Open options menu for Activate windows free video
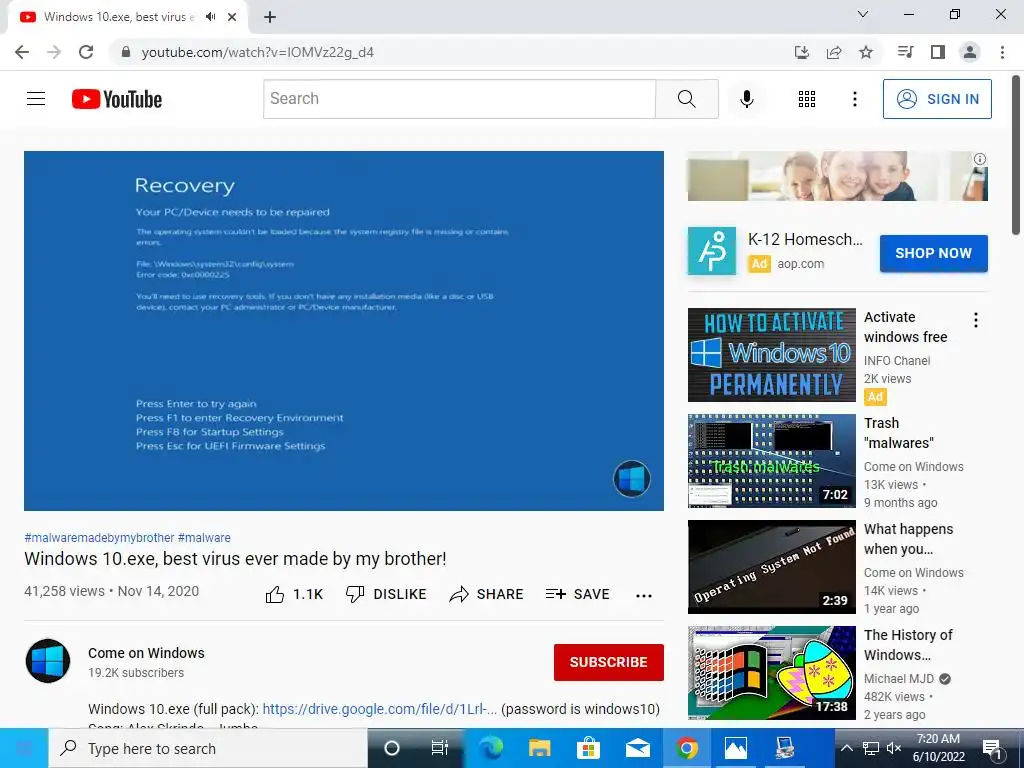Screen dimensions: 1024x768 click(976, 320)
